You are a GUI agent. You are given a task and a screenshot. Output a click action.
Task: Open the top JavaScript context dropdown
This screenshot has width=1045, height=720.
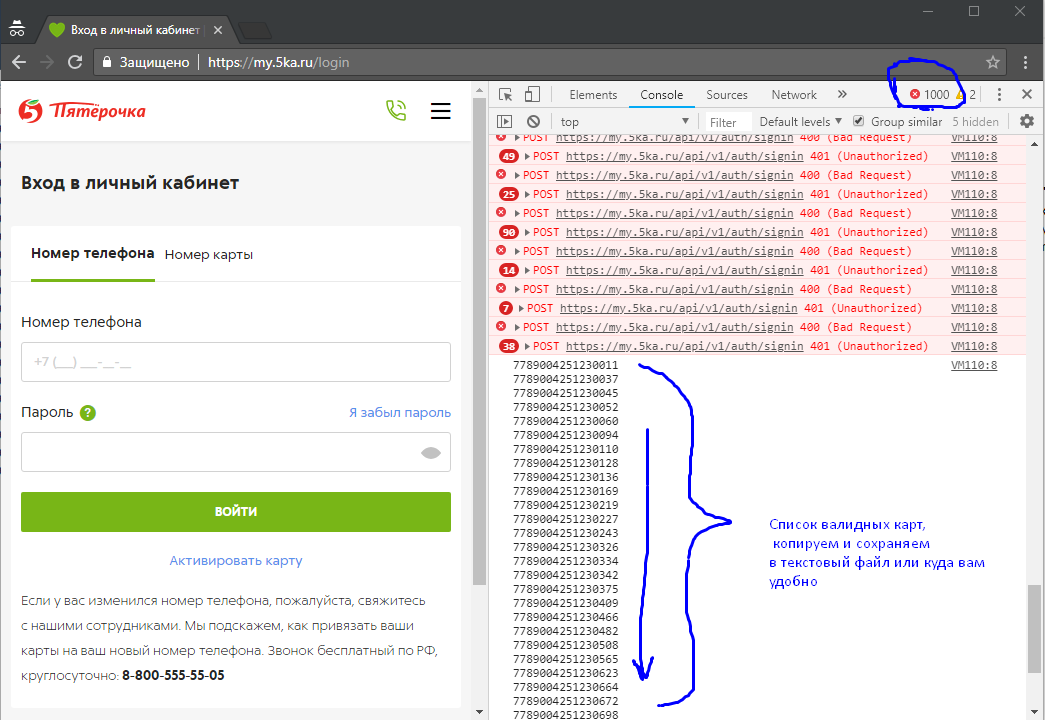coord(624,121)
